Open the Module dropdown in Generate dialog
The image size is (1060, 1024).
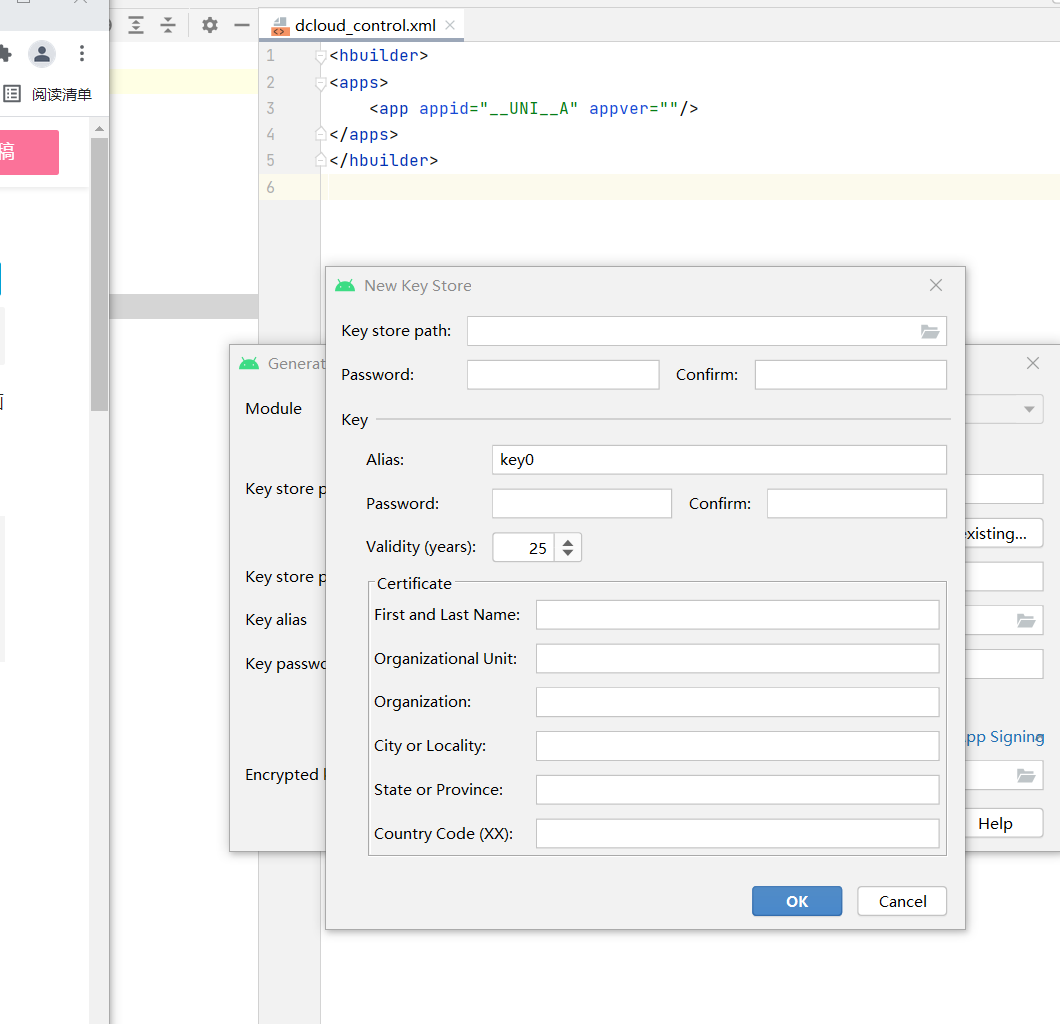click(x=1029, y=410)
